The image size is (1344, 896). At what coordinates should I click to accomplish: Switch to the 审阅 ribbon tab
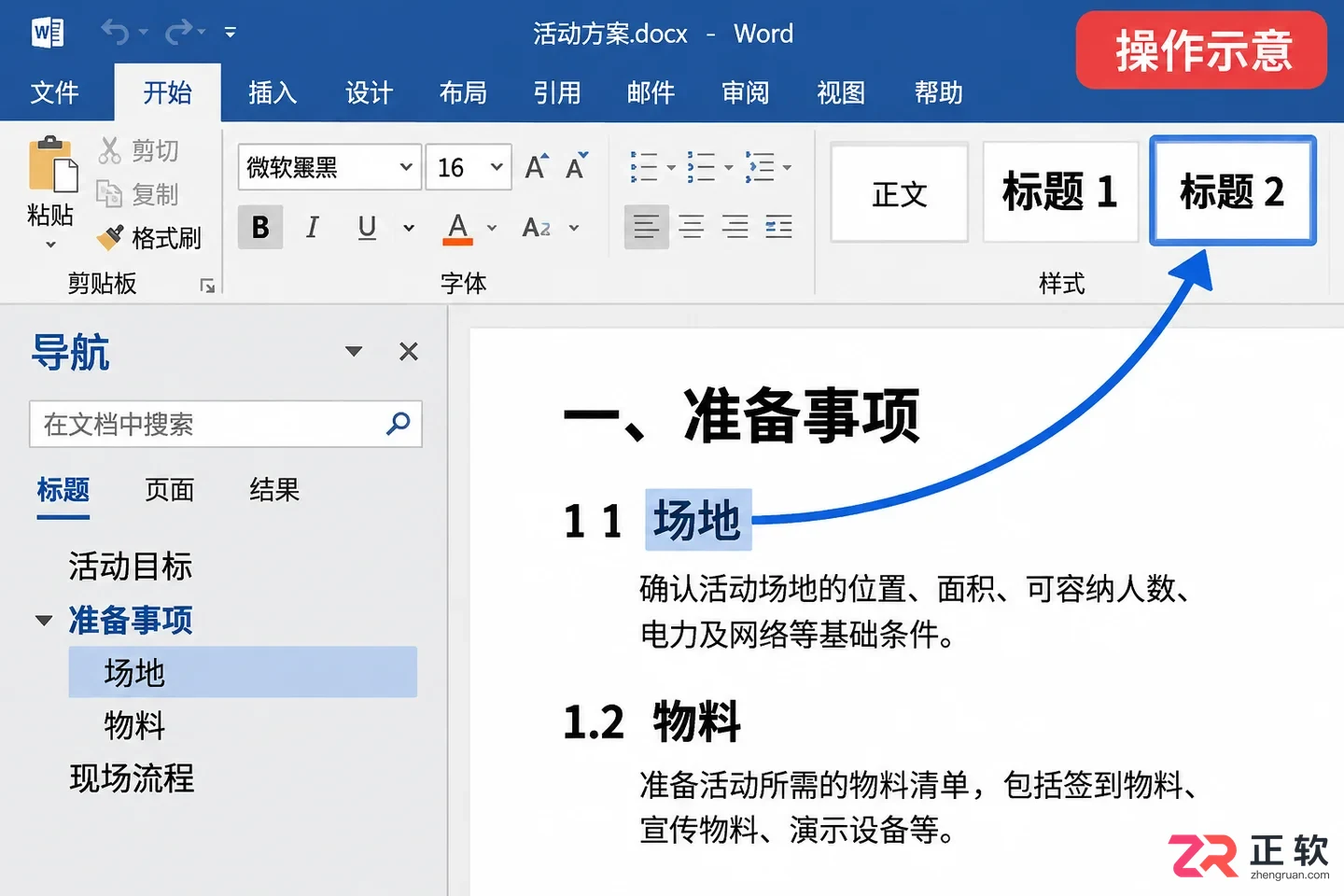pyautogui.click(x=746, y=92)
